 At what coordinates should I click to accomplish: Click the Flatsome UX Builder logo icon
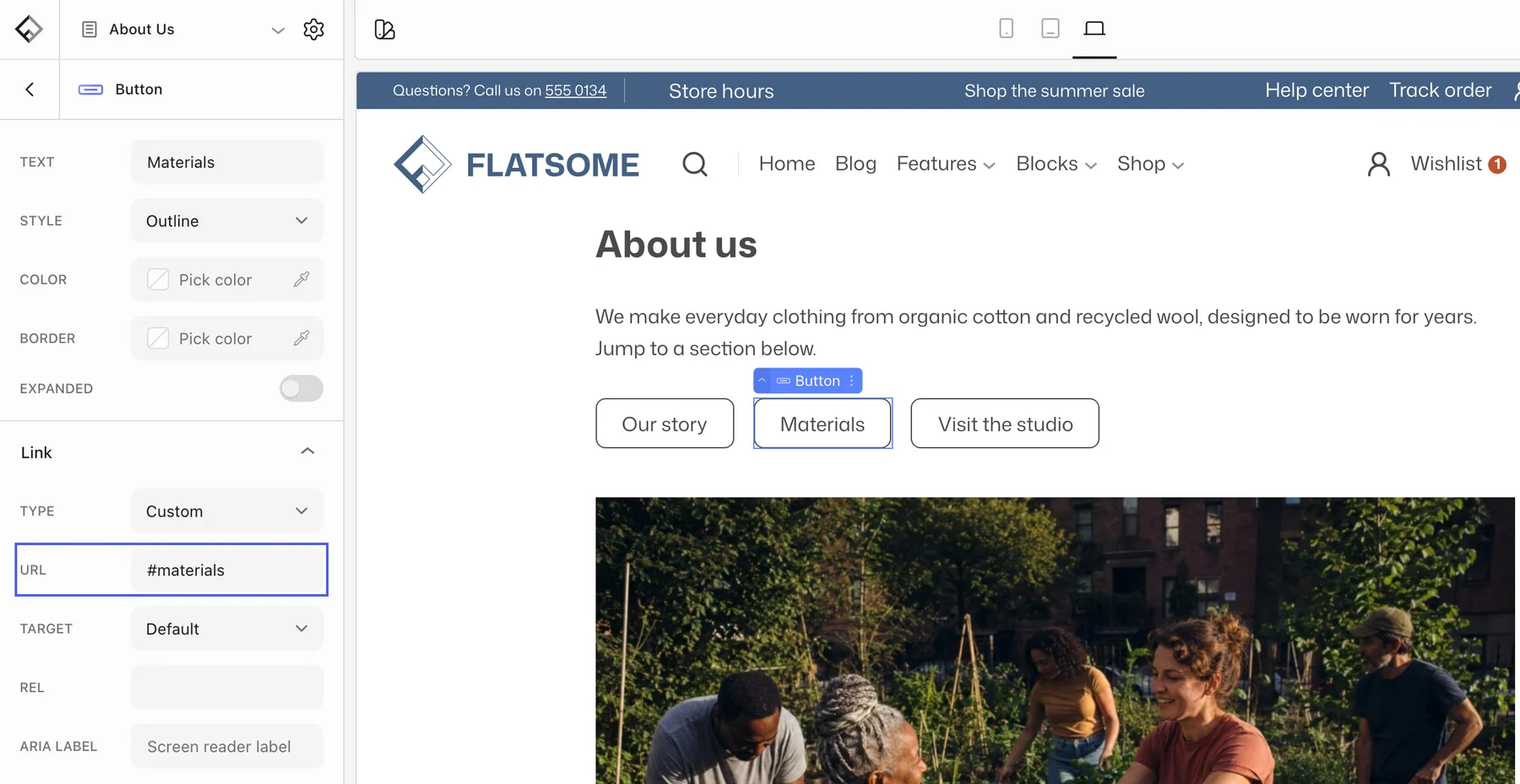(x=29, y=29)
